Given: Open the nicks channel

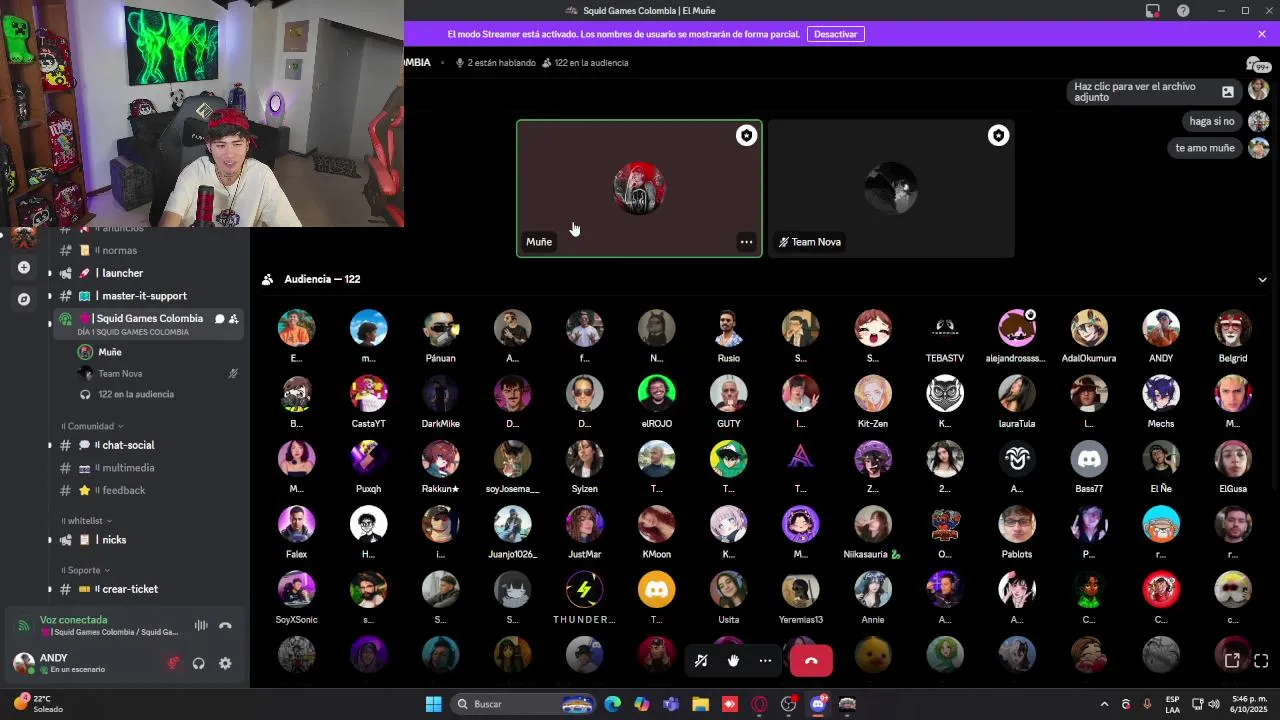Looking at the screenshot, I should pyautogui.click(x=114, y=540).
